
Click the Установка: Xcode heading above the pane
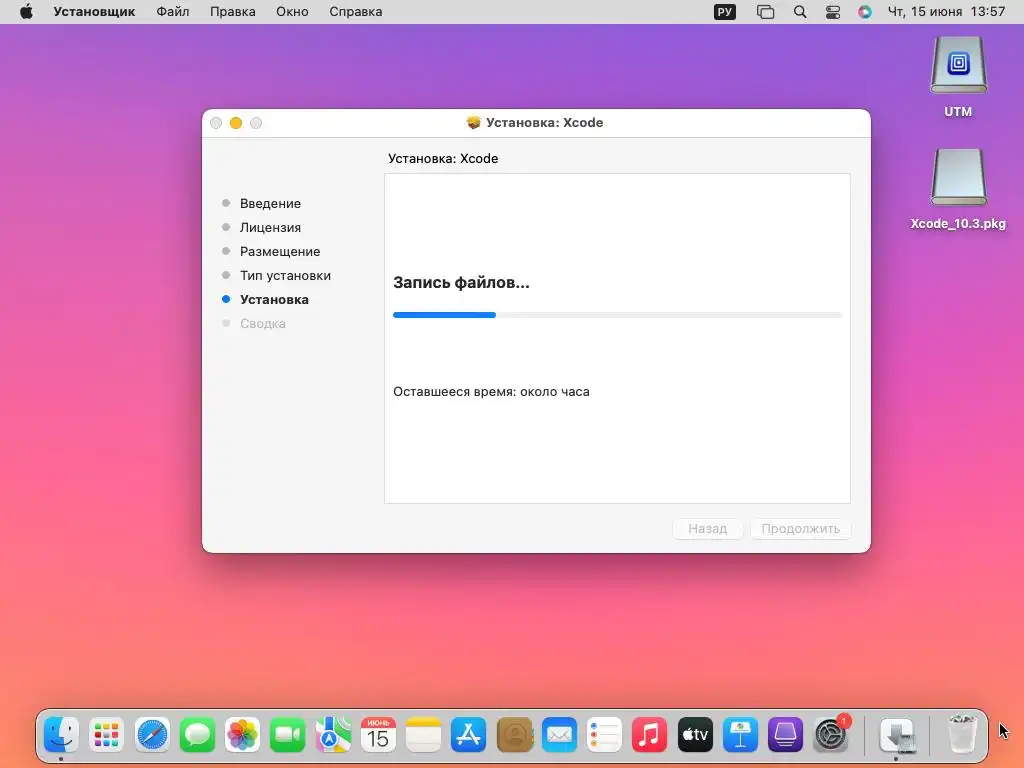[443, 159]
